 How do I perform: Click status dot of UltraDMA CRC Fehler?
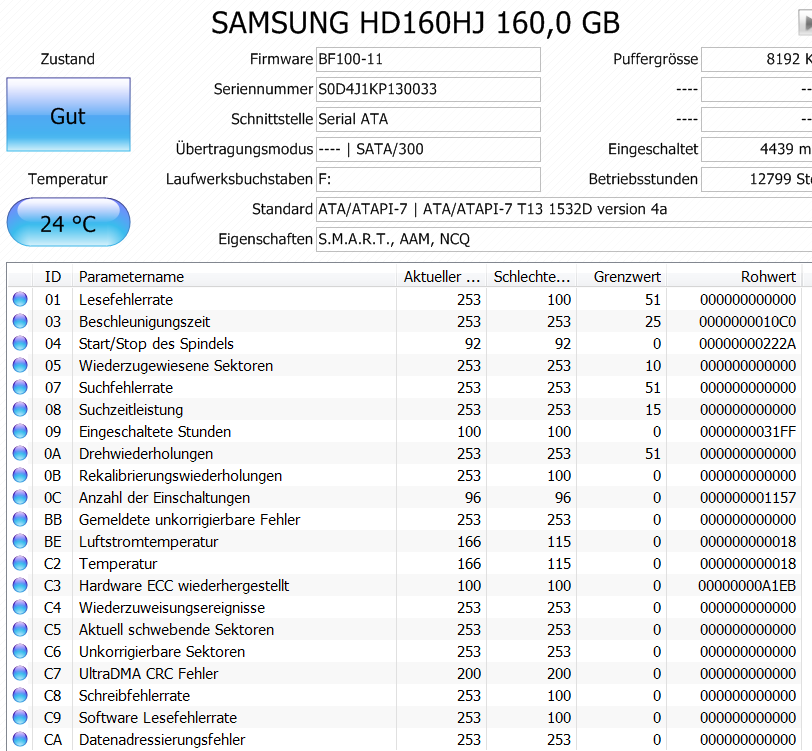20,674
